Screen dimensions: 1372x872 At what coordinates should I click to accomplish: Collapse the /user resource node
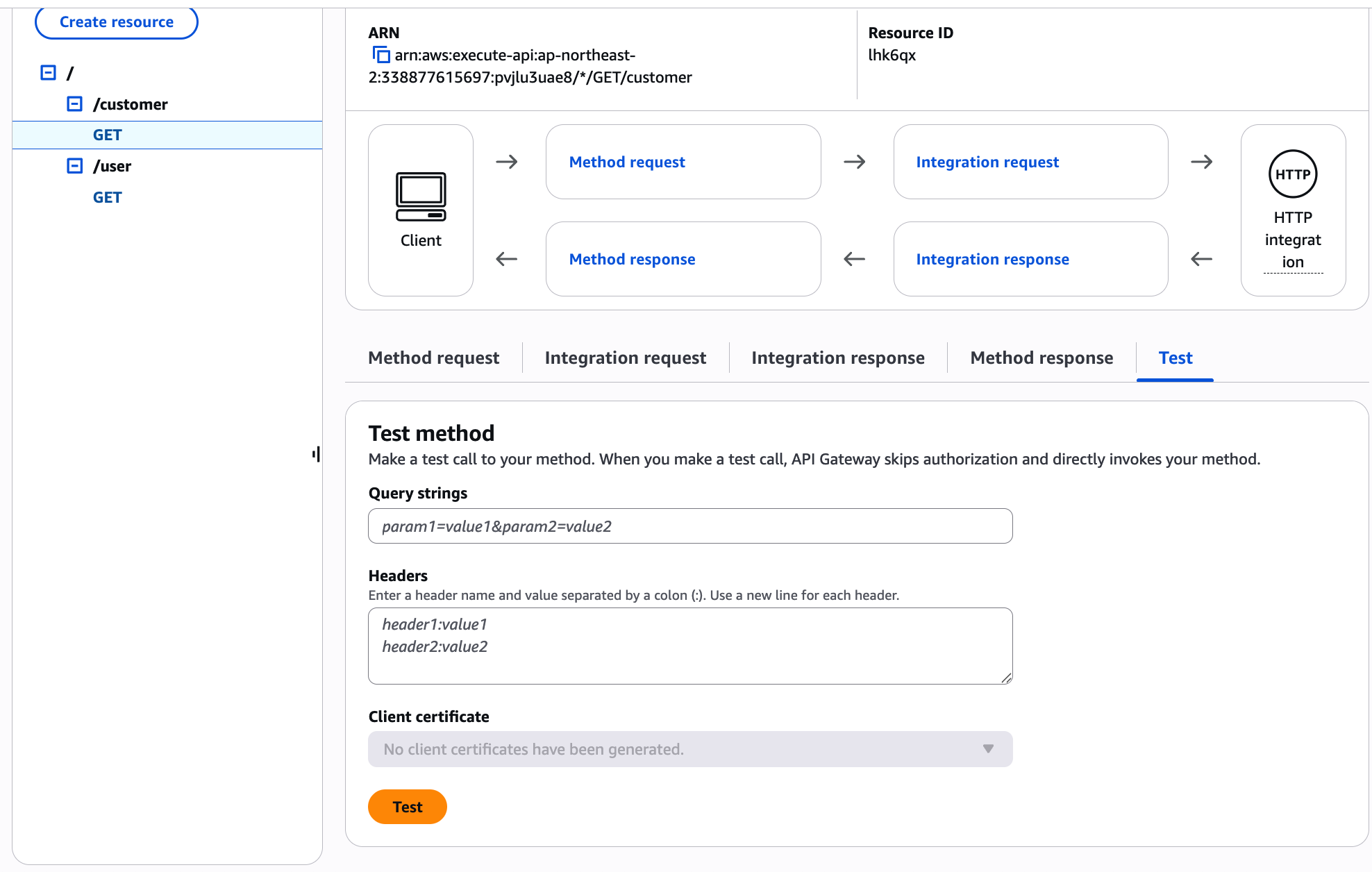pos(74,166)
